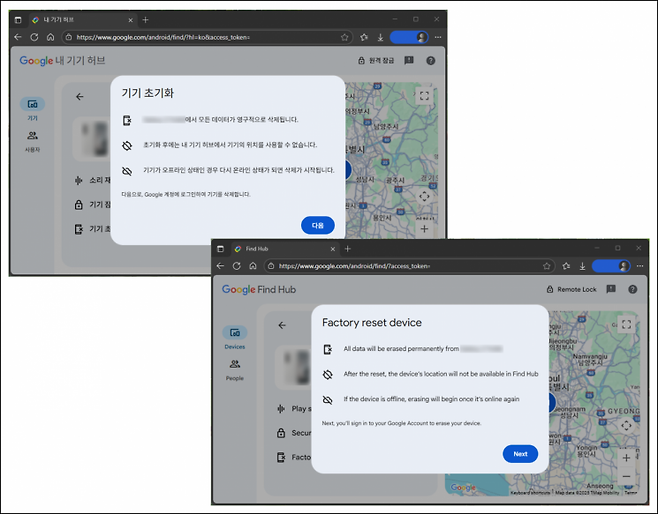Click Next in Factory reset device dialog

click(520, 453)
